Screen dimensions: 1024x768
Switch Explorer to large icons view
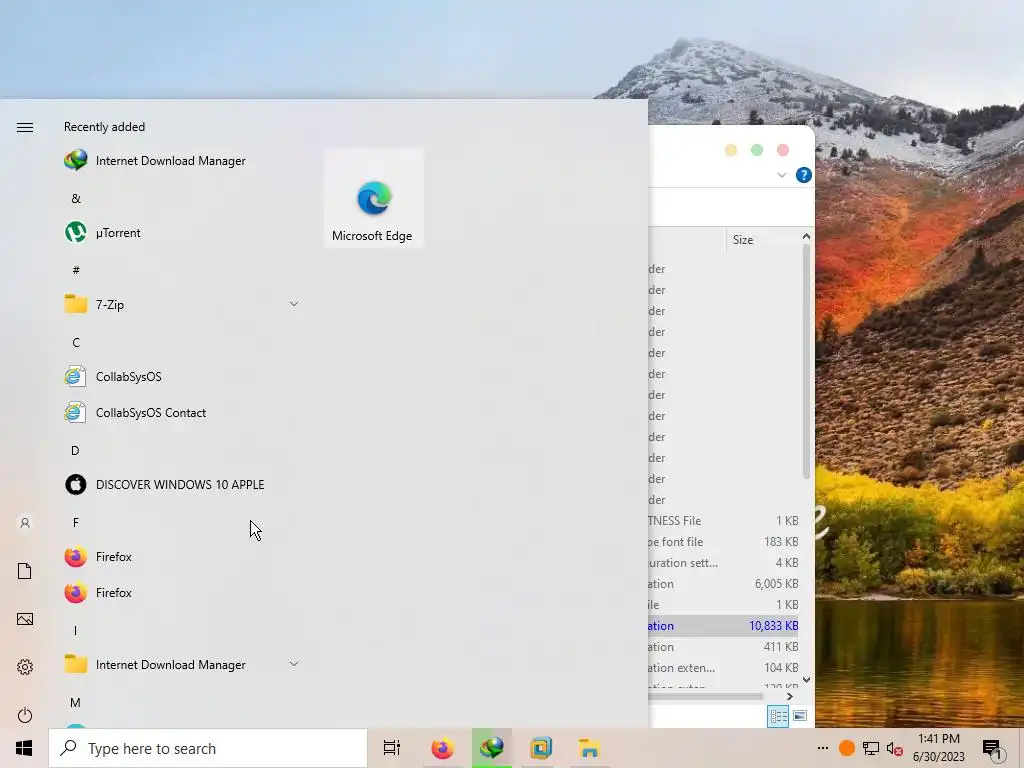[x=800, y=716]
